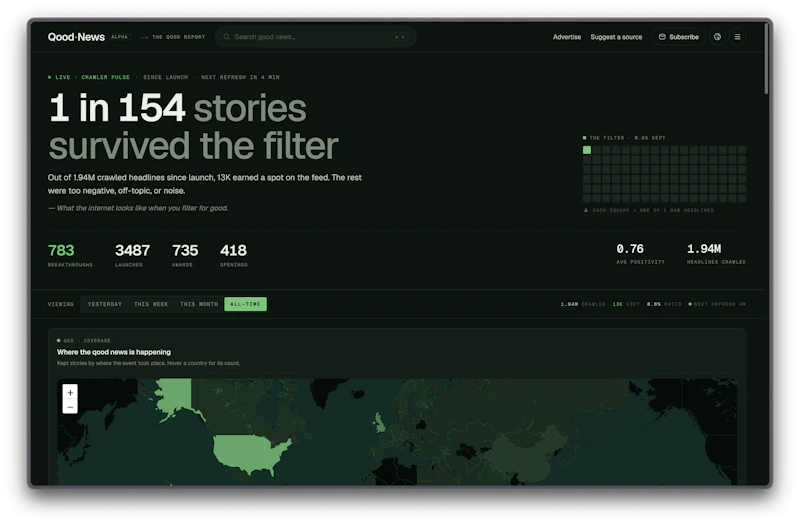Select the All-Time viewing tab
Image resolution: width=800 pixels, height=525 pixels.
coord(245,304)
